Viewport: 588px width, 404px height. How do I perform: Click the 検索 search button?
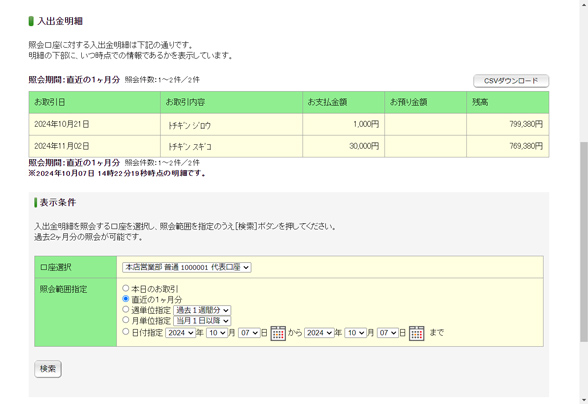tap(48, 369)
